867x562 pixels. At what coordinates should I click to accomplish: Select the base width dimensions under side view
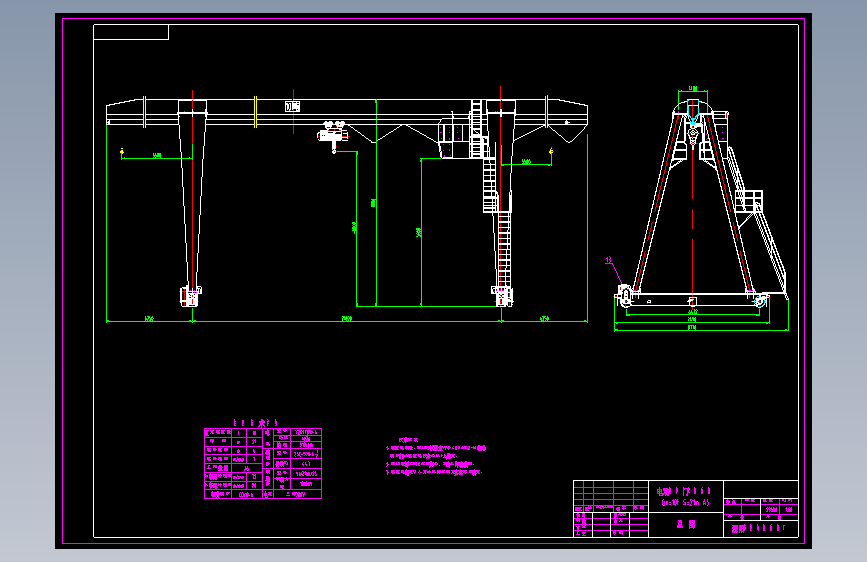click(701, 321)
